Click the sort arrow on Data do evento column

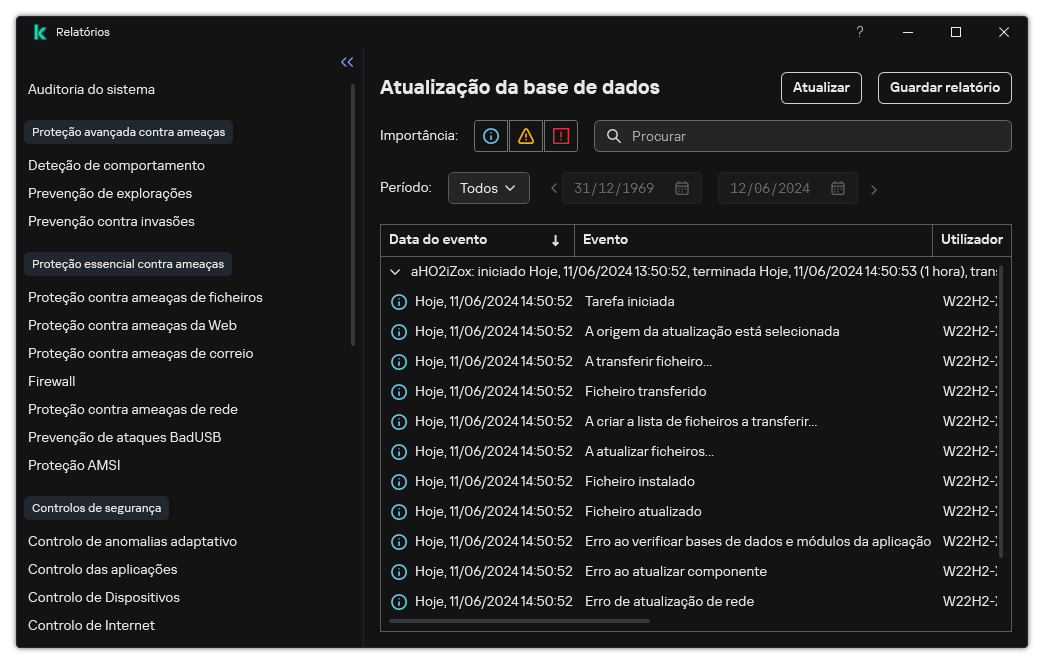click(556, 240)
